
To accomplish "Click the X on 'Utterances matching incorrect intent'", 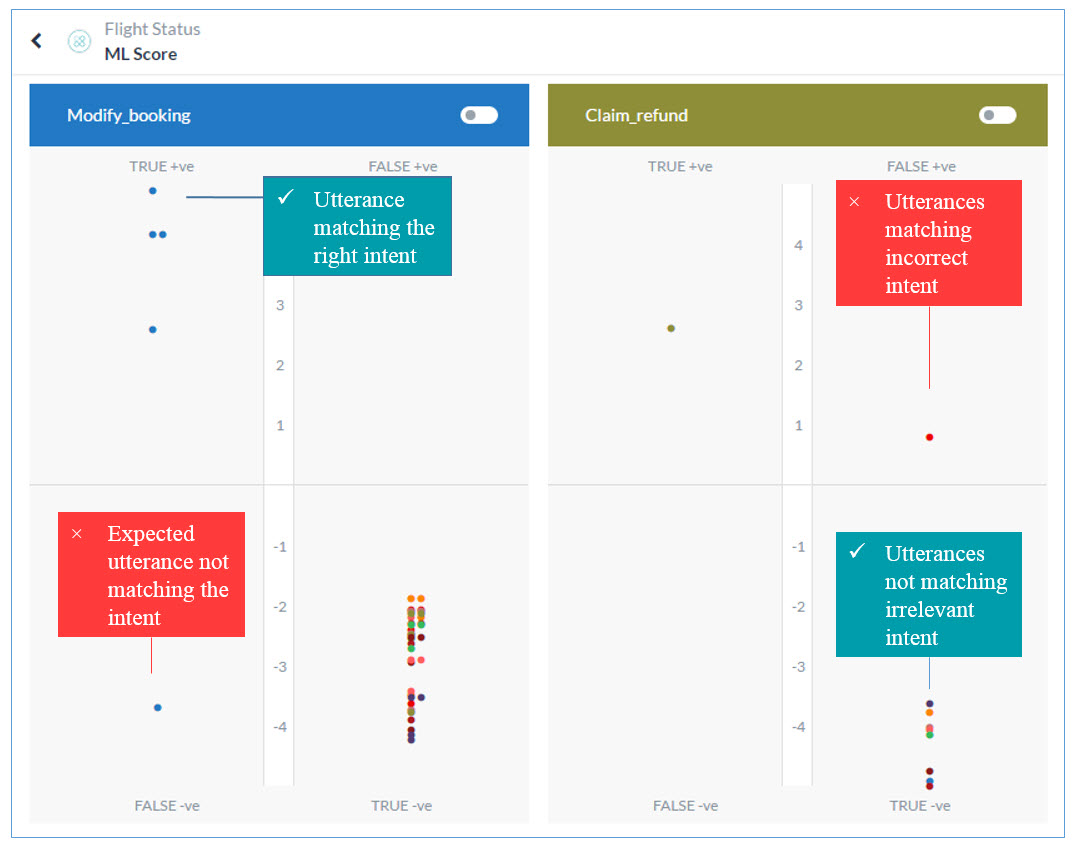I will point(854,202).
